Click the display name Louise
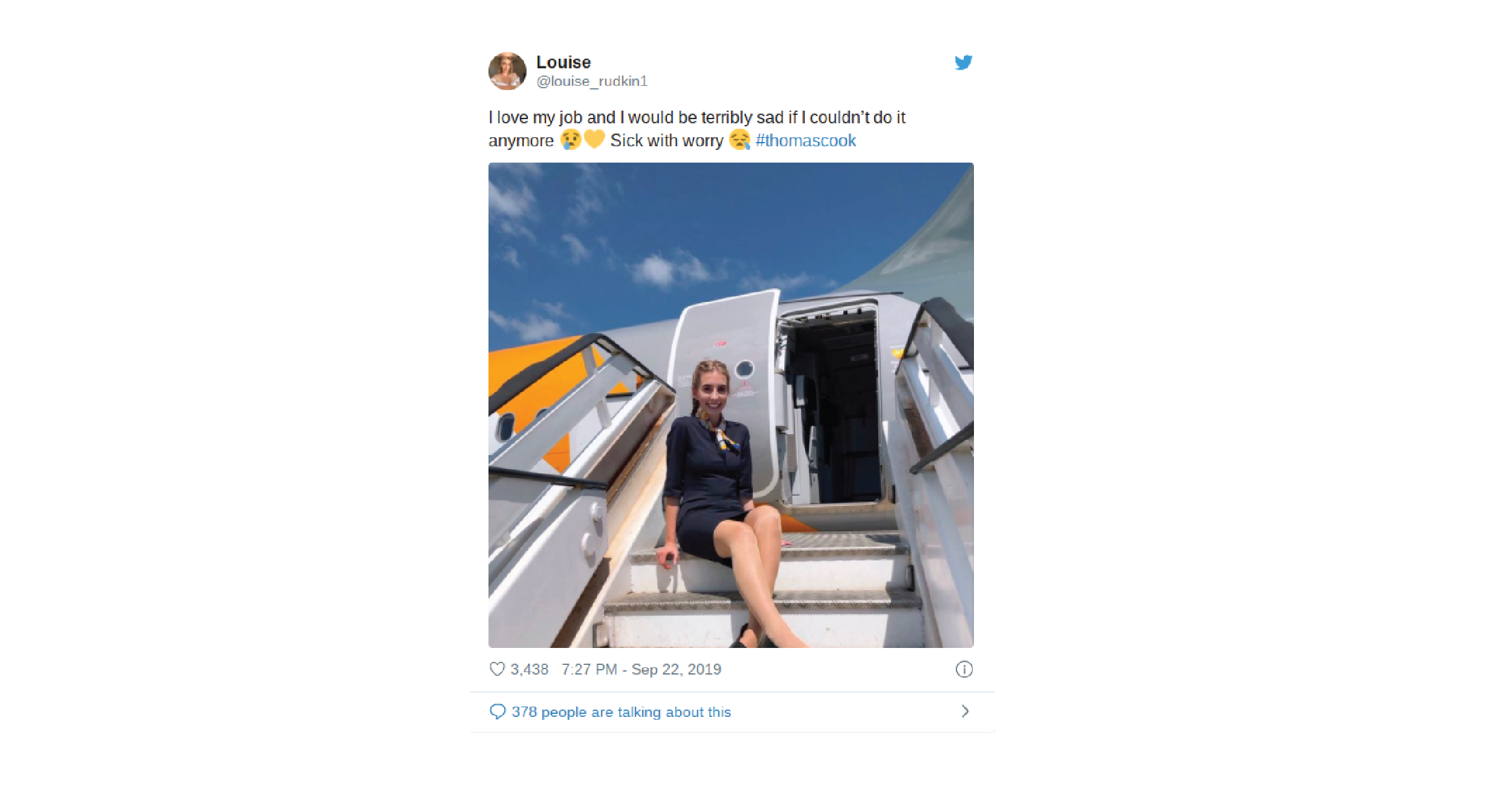The width and height of the screenshot is (1512, 790). [x=563, y=62]
